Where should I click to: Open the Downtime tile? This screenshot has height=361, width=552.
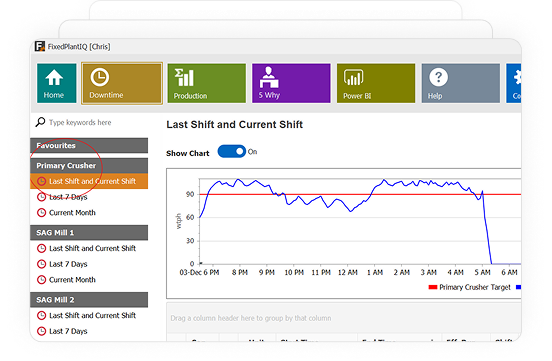click(122, 83)
